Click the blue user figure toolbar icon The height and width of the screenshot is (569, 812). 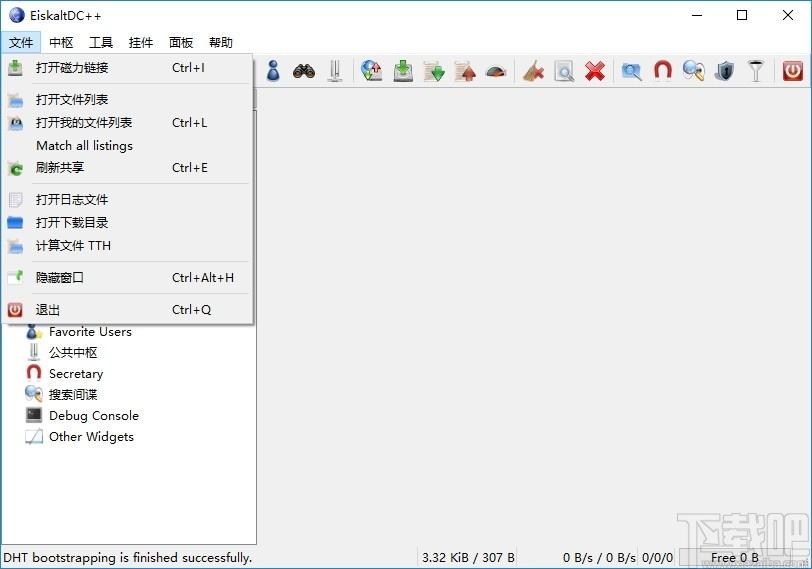tap(273, 71)
